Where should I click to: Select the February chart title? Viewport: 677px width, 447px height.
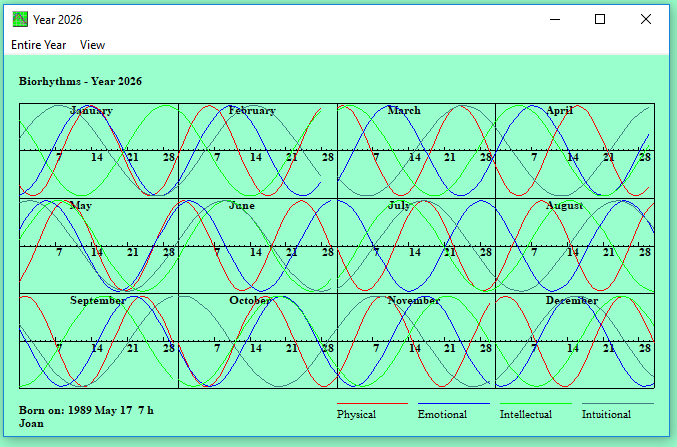[252, 111]
